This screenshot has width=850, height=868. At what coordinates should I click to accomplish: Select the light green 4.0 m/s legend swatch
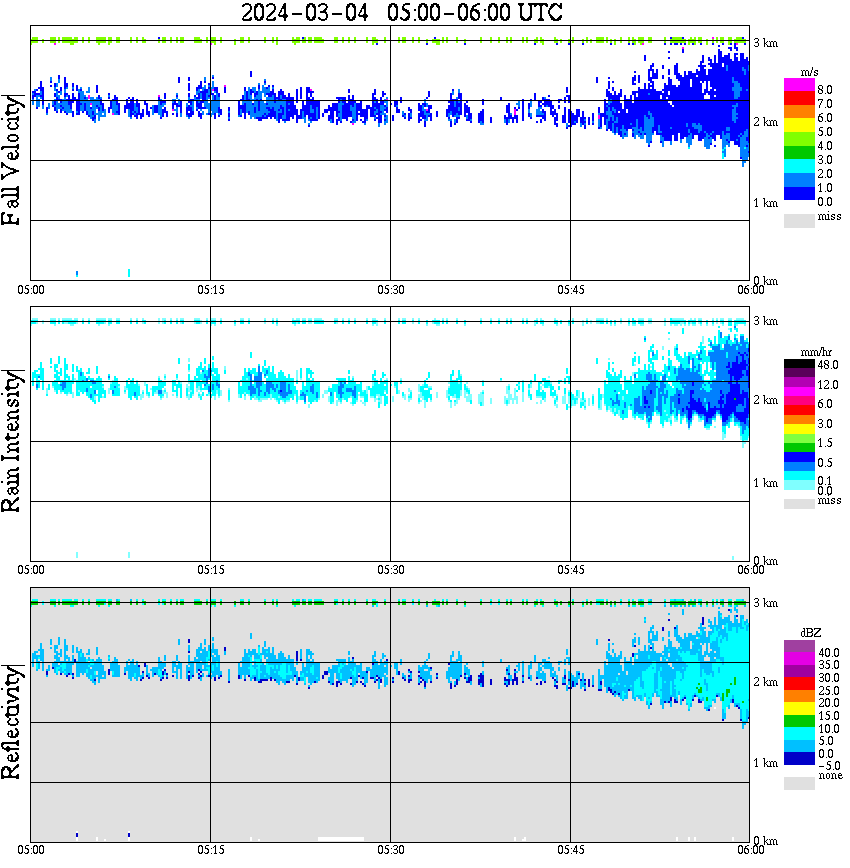coord(799,140)
